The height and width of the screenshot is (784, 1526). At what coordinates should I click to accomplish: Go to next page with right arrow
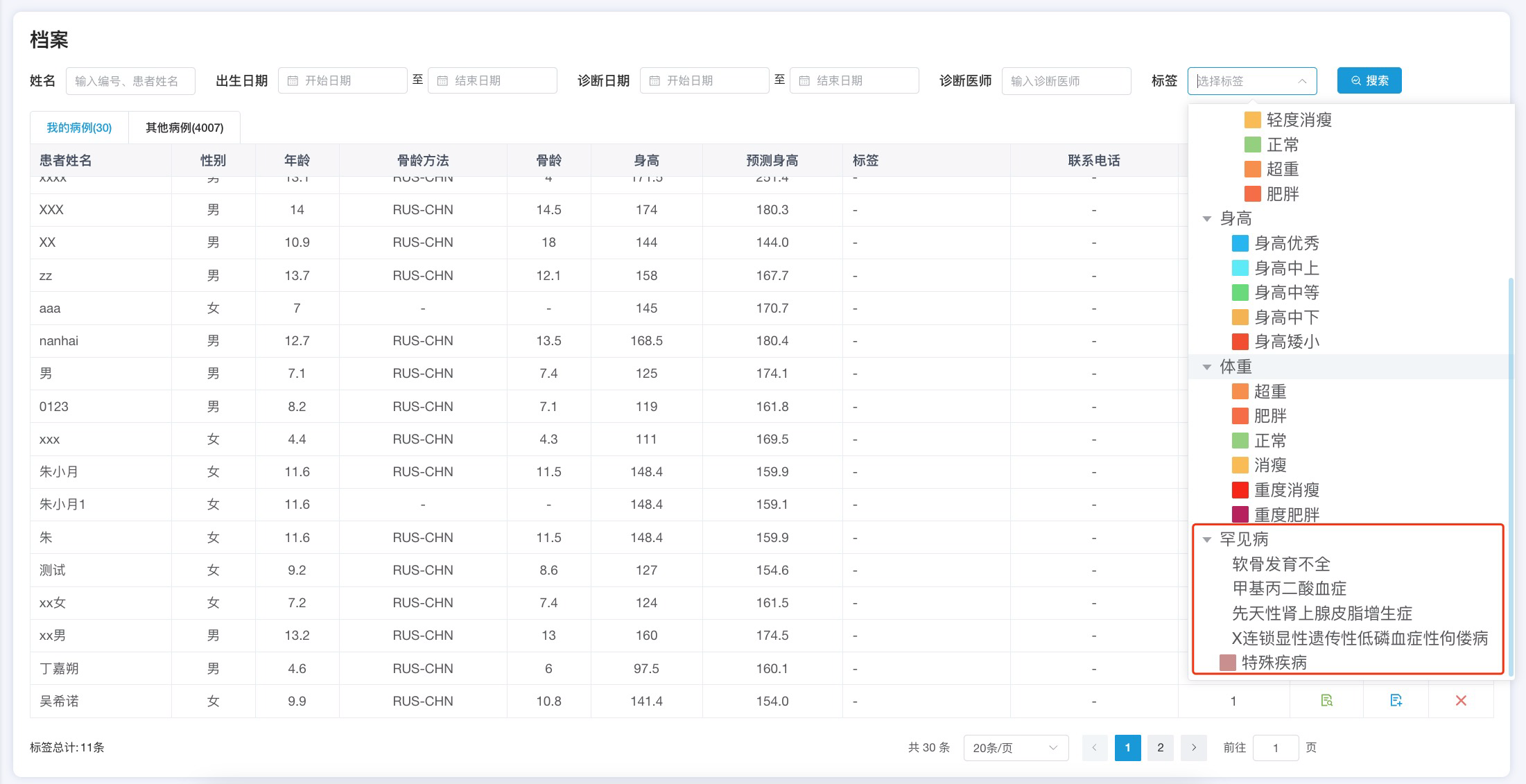pos(1194,748)
